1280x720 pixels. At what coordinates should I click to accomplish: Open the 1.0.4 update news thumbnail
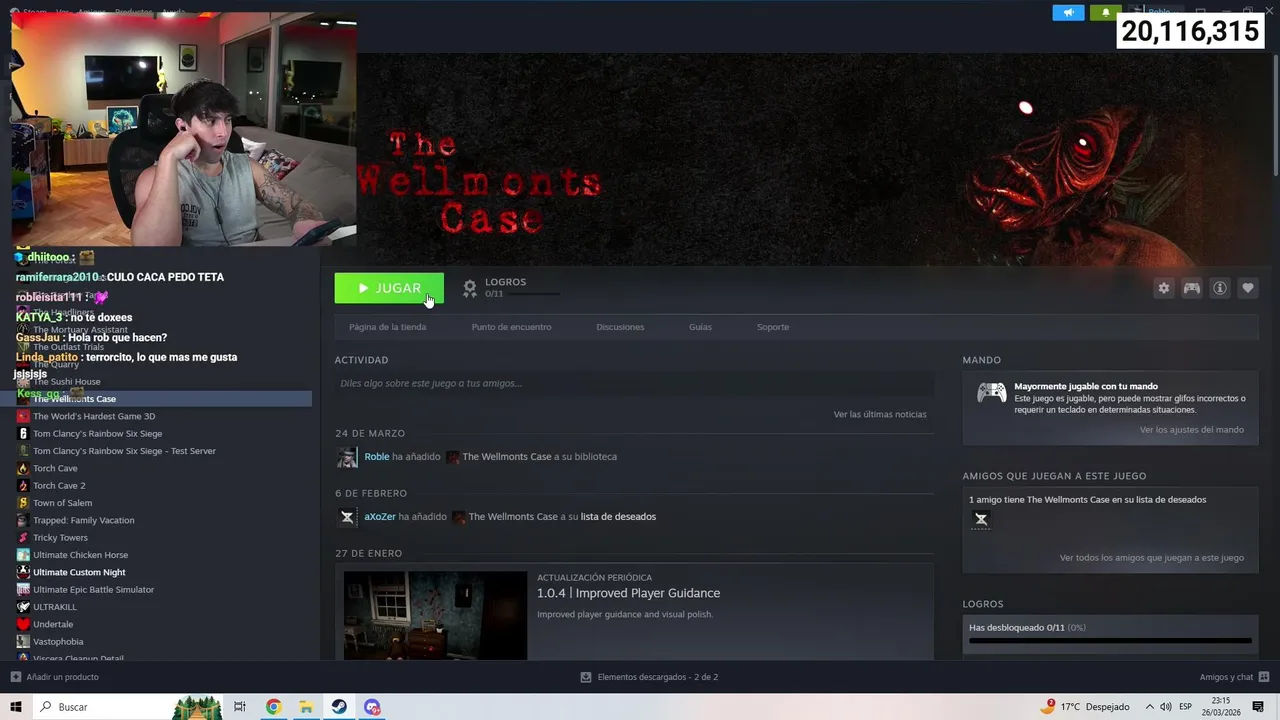click(435, 615)
